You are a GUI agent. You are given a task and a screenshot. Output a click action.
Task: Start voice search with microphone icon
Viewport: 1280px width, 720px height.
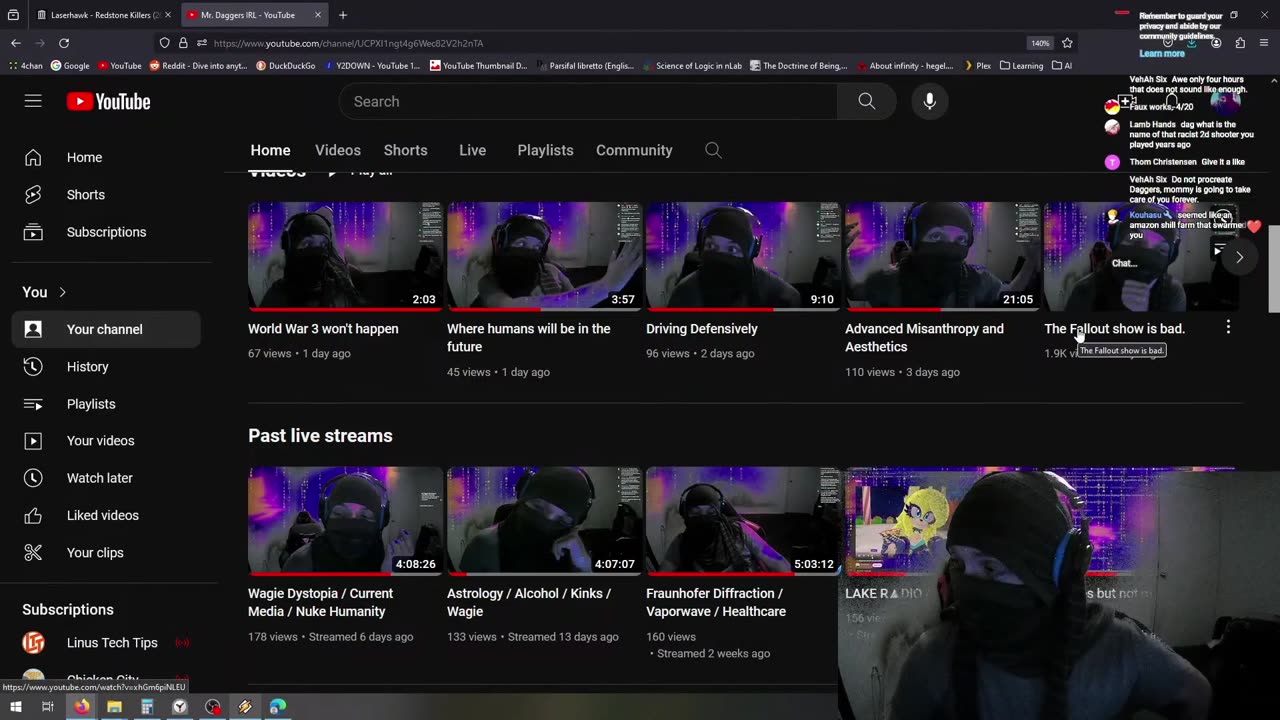[x=930, y=101]
